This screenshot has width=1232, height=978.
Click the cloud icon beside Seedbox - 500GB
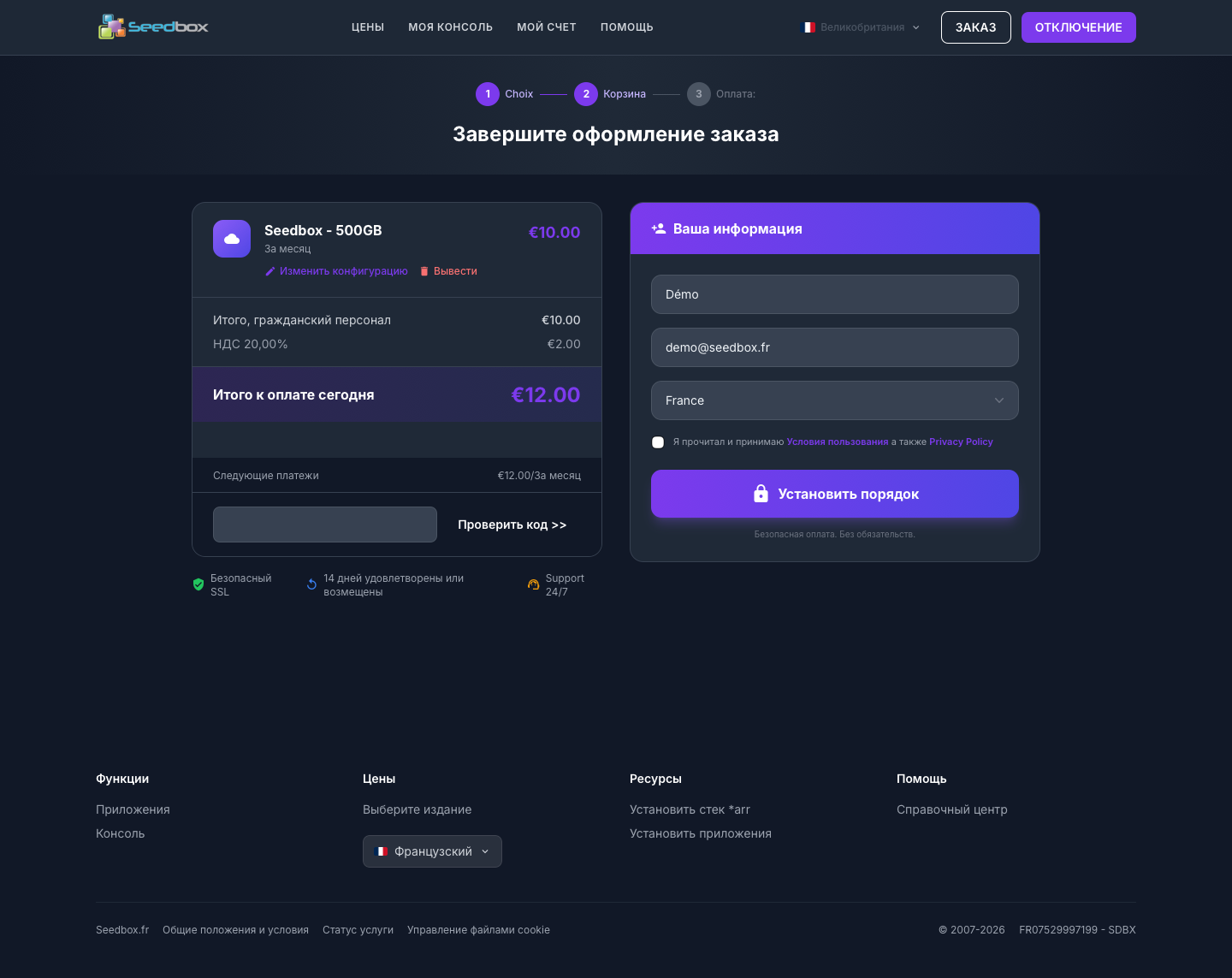point(232,239)
